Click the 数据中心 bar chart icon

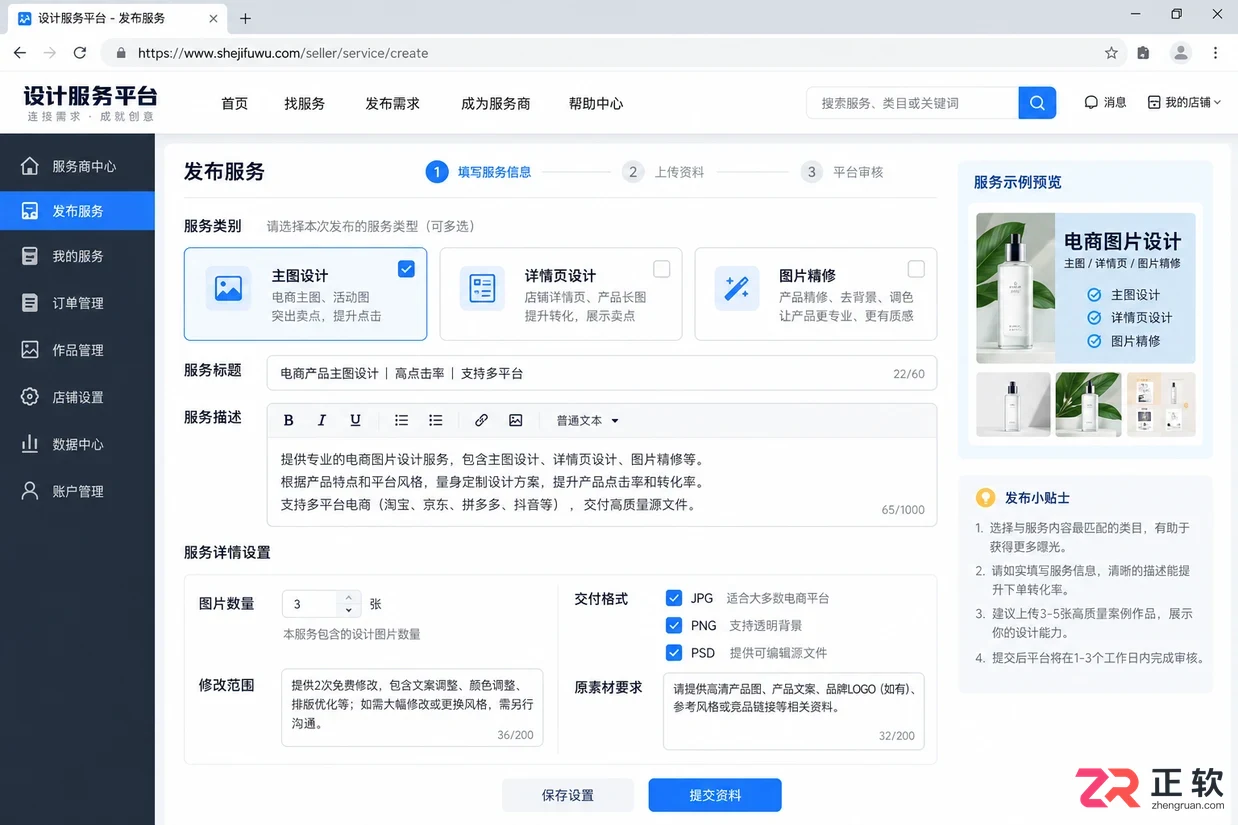pos(30,444)
